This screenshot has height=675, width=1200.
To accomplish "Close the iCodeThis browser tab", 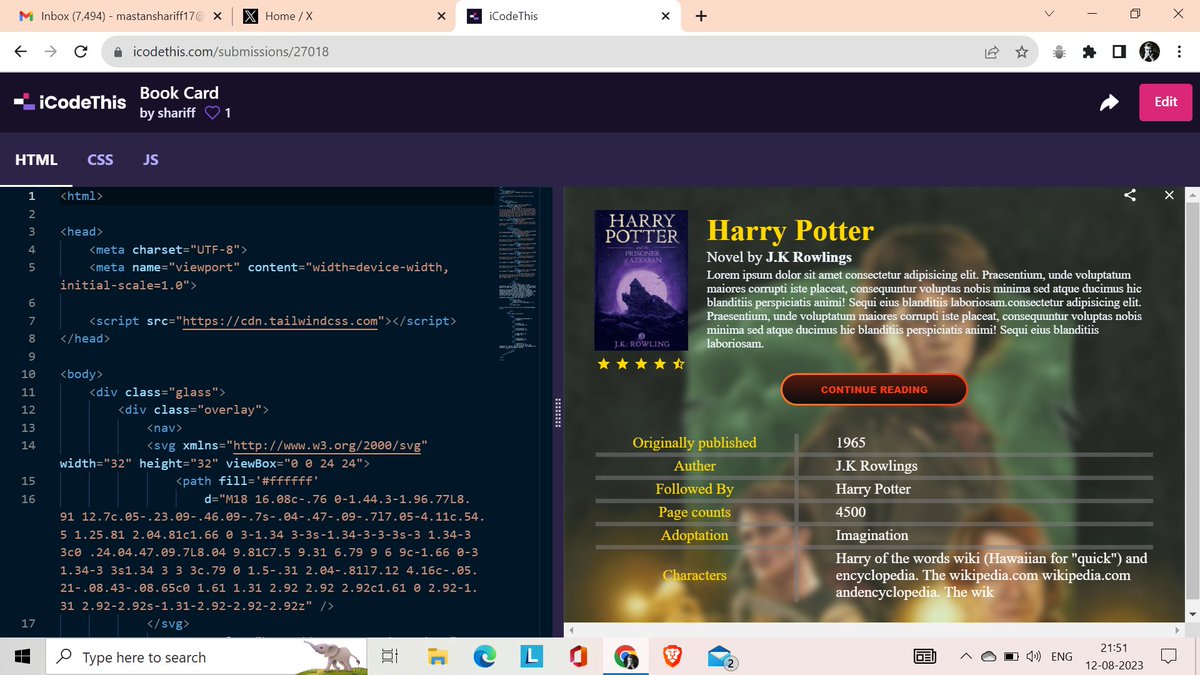I will pos(664,16).
